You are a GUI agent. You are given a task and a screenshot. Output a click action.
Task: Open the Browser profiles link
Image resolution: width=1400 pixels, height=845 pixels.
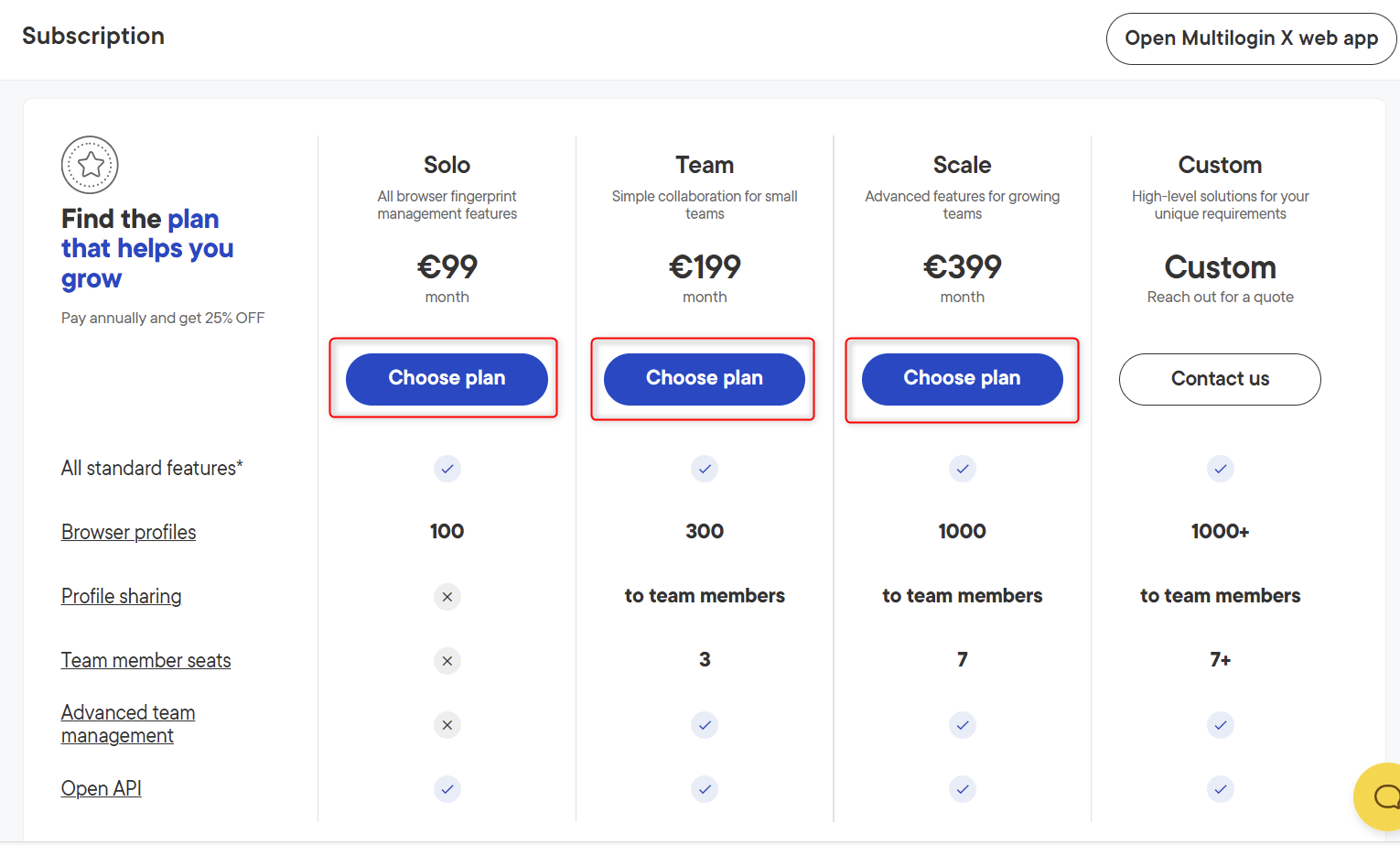[x=128, y=532]
